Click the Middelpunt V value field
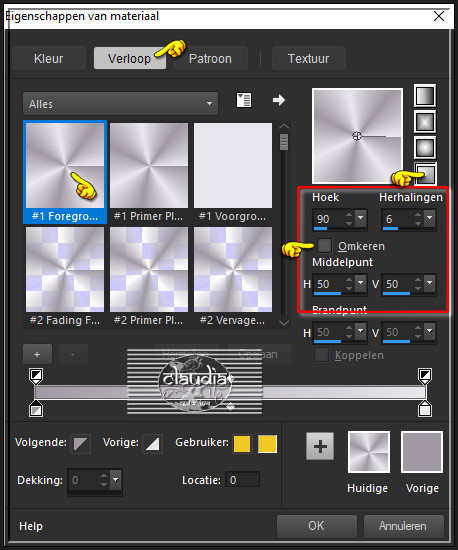Image resolution: width=458 pixels, height=550 pixels. click(397, 284)
